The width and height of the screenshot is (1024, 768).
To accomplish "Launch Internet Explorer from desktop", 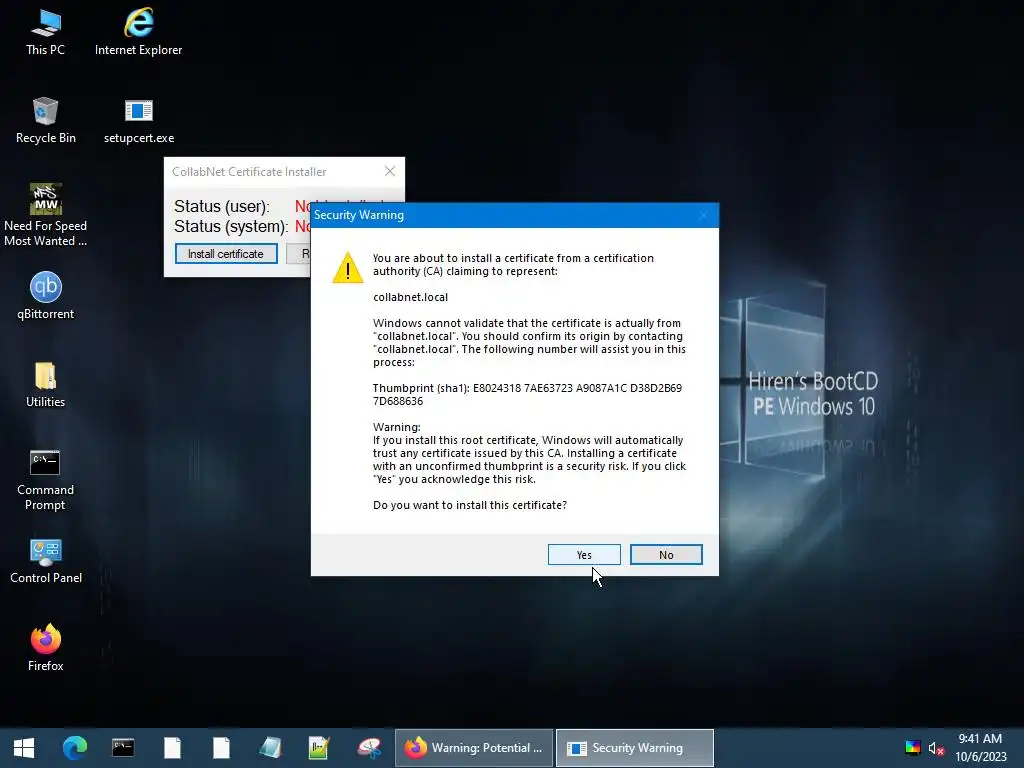I will click(138, 33).
